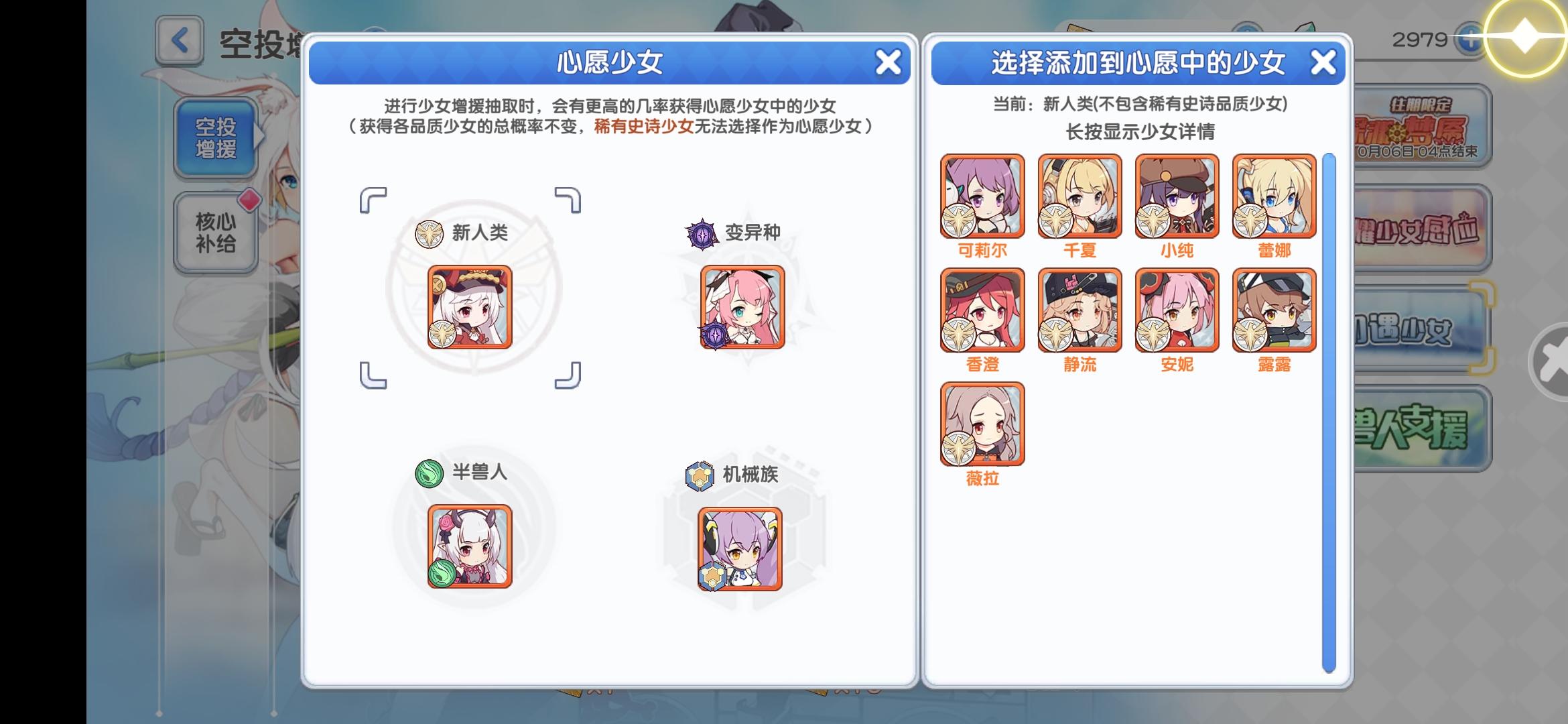Screen dimensions: 1568x724
Task: Select the 蕾娜 character icon
Action: pyautogui.click(x=1274, y=196)
